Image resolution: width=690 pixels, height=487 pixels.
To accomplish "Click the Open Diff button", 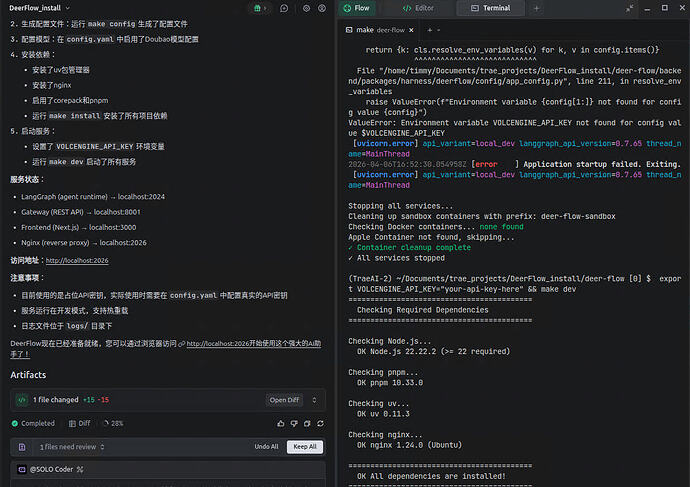I will coord(284,400).
